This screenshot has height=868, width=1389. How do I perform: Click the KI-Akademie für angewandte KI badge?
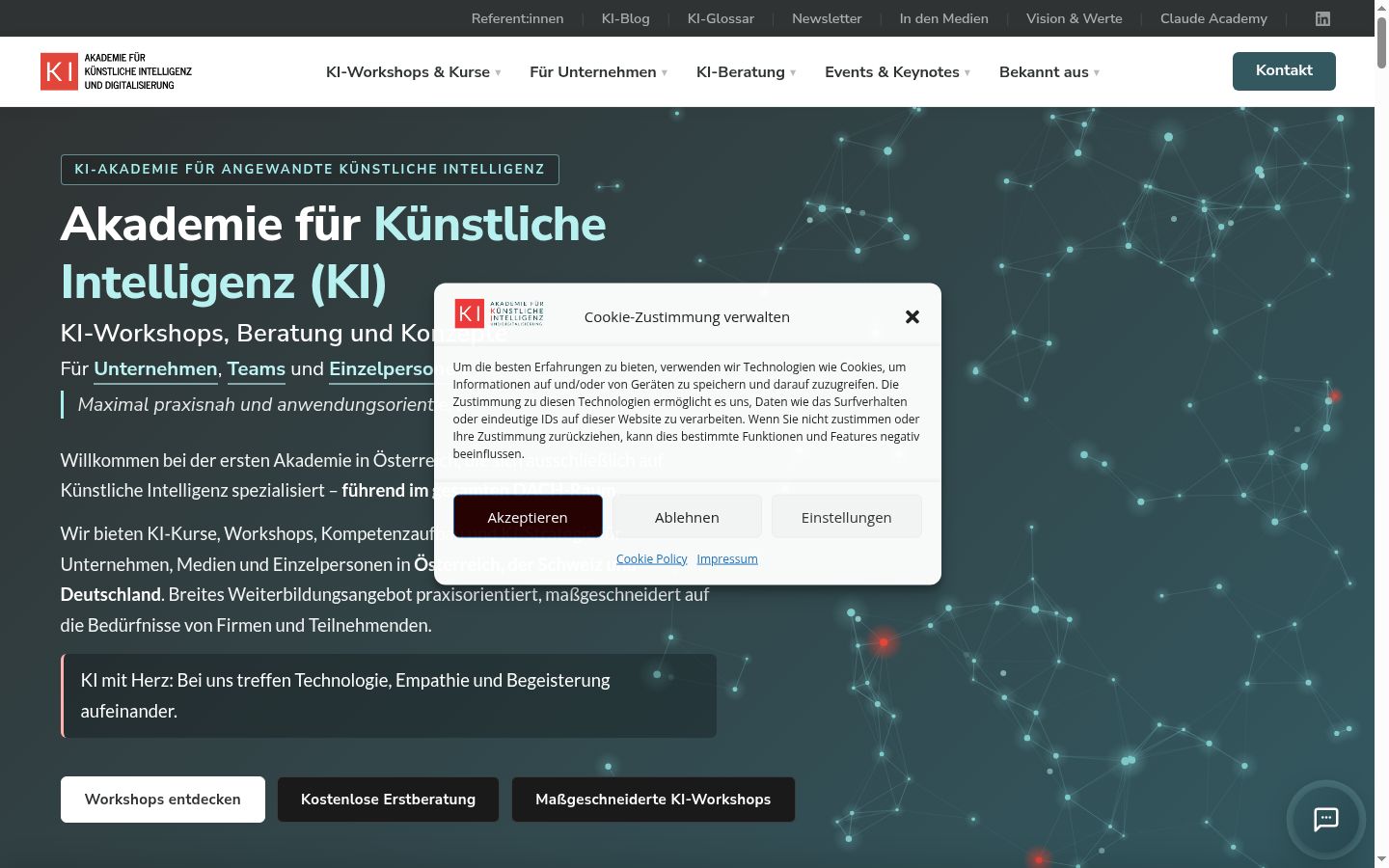tap(310, 169)
